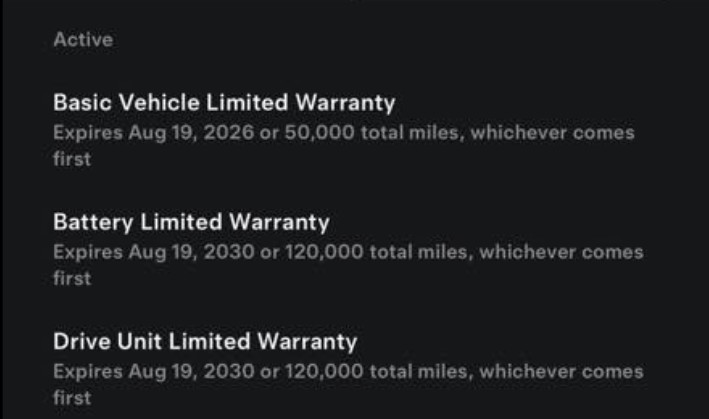Click "Expires" in the Drive Unit warranty description
The height and width of the screenshot is (419, 709).
88,372
